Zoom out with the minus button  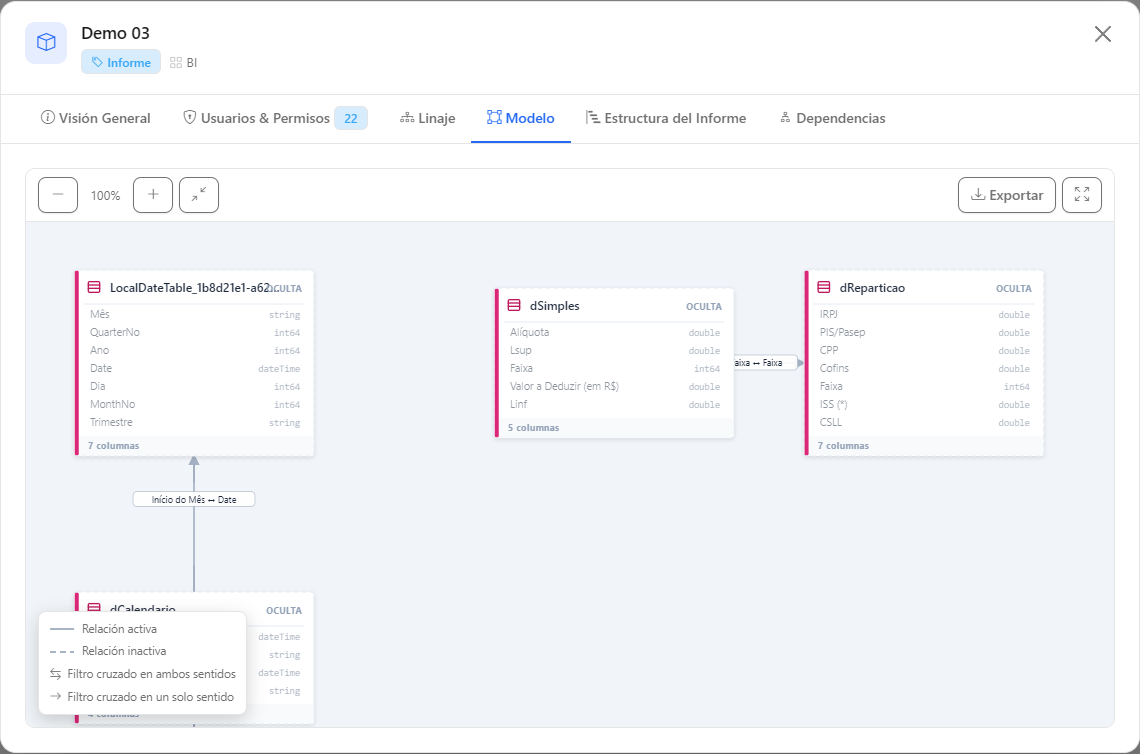click(58, 195)
